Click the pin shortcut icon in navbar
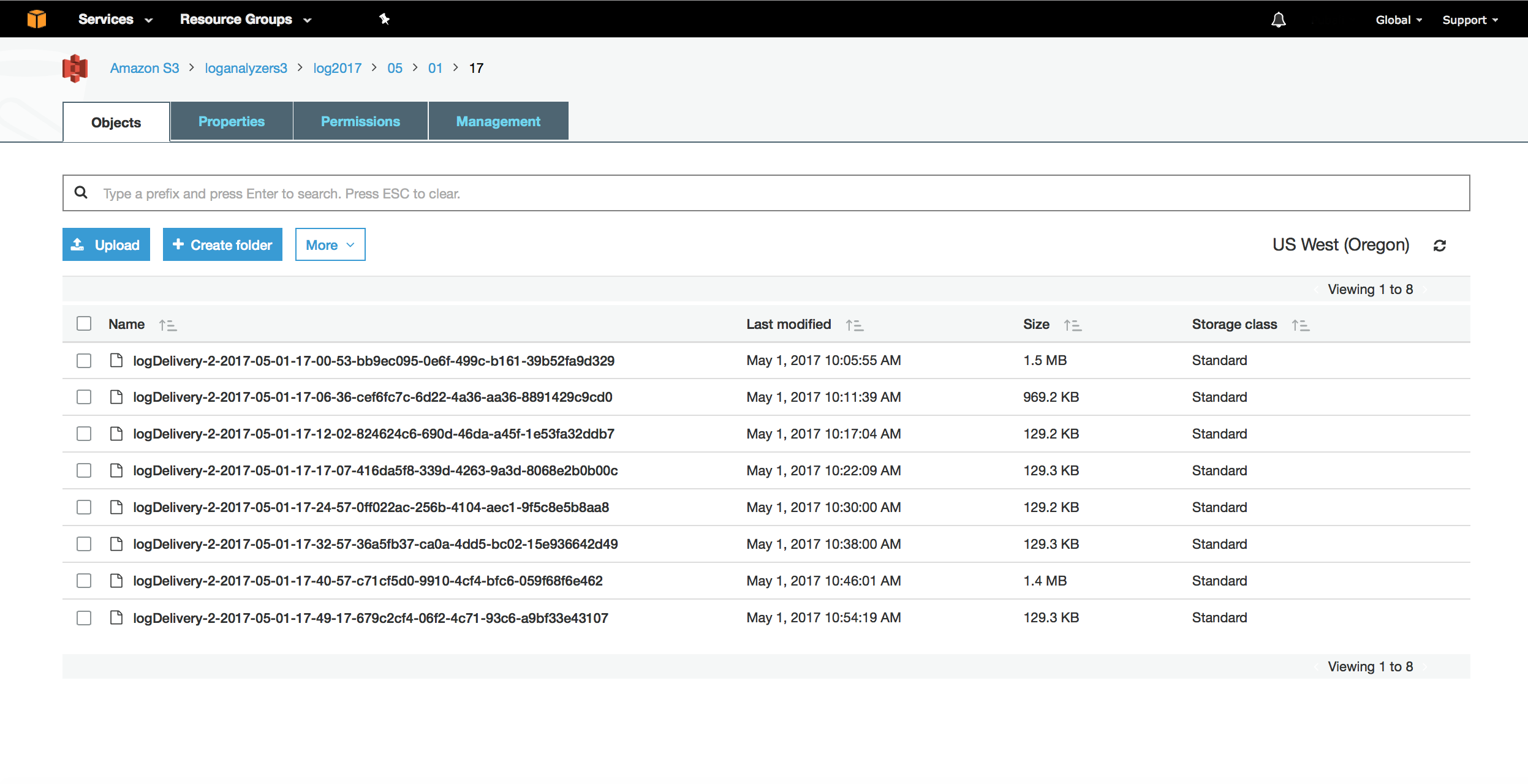 point(384,19)
